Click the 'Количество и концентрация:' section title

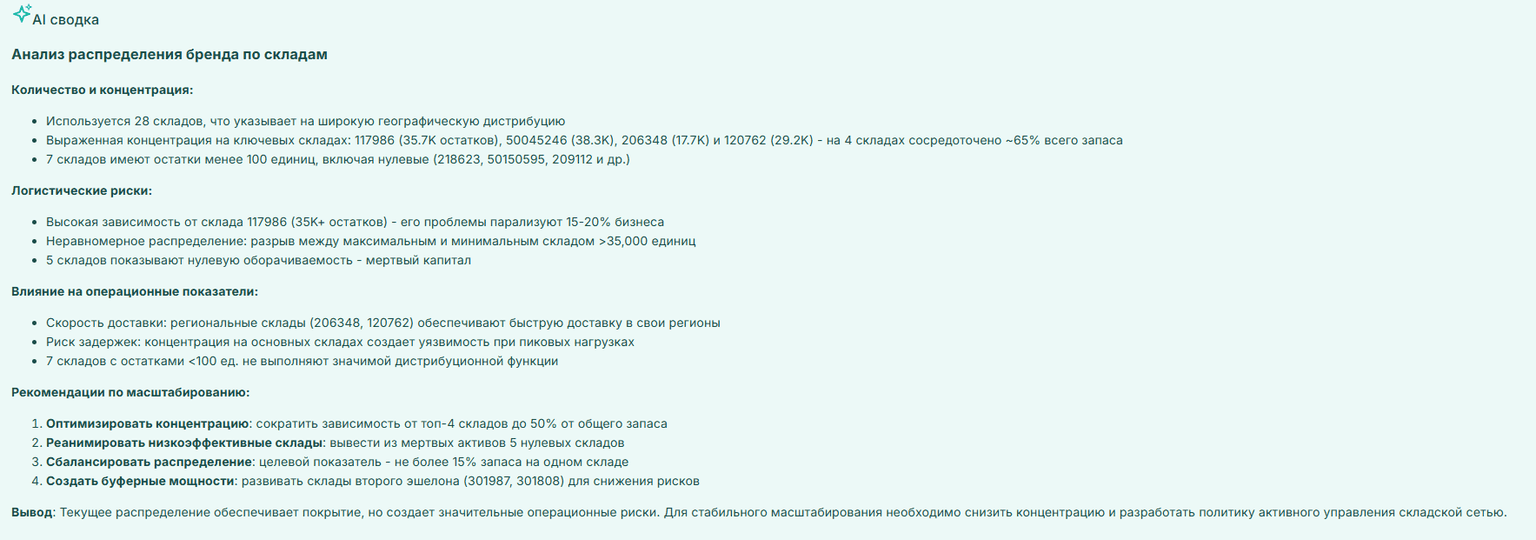(102, 89)
